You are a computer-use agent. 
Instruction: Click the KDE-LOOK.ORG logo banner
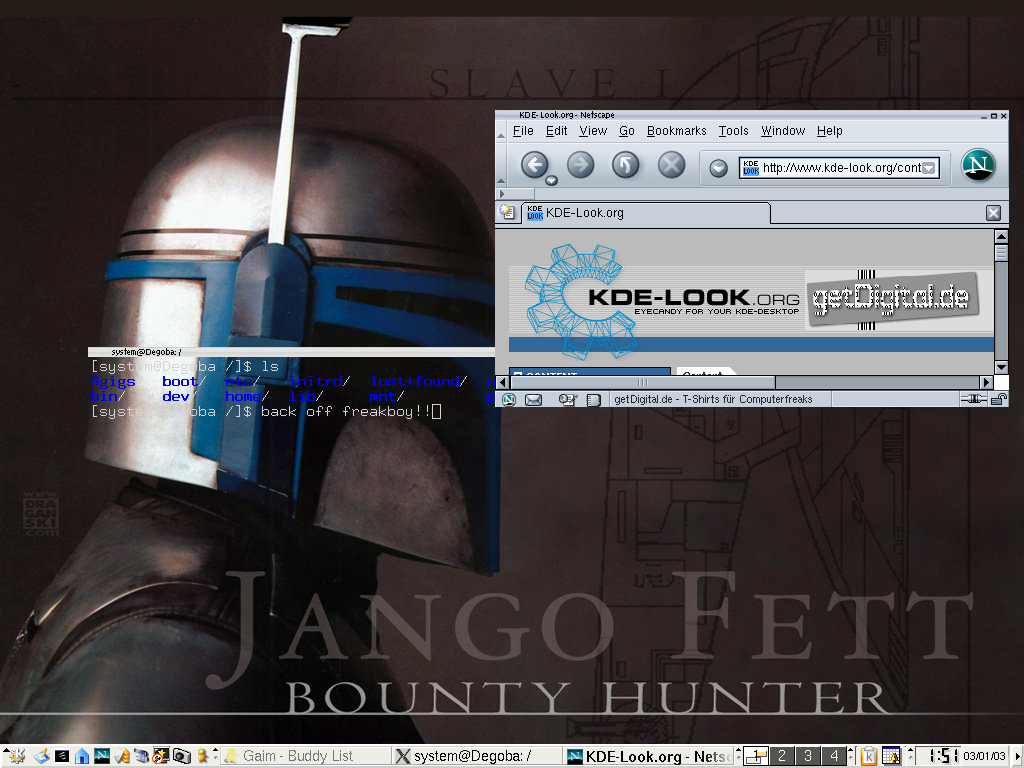pos(660,302)
